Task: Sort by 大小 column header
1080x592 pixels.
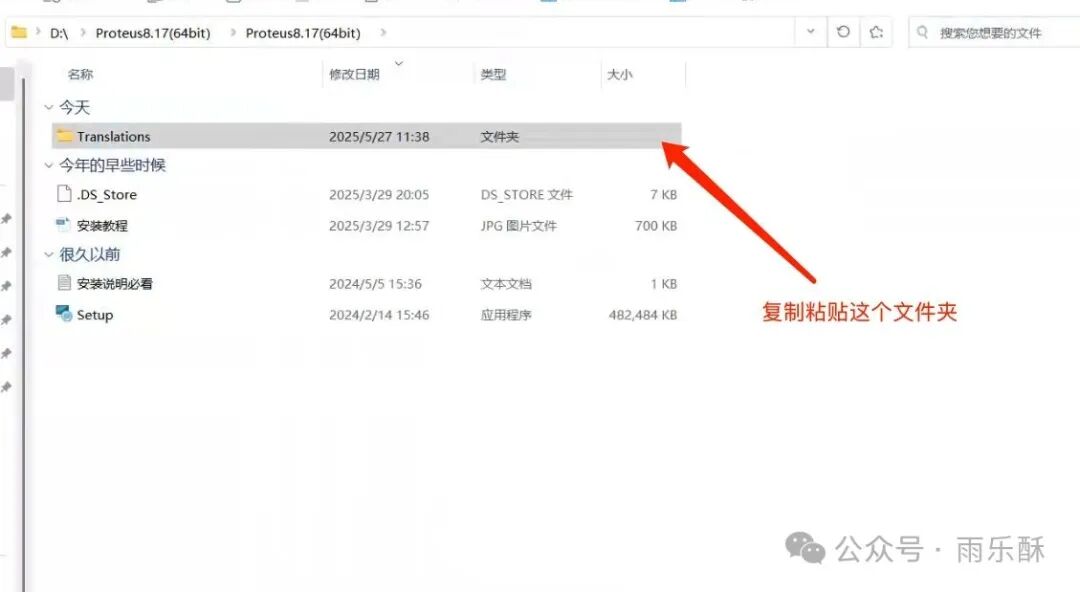Action: coord(619,75)
